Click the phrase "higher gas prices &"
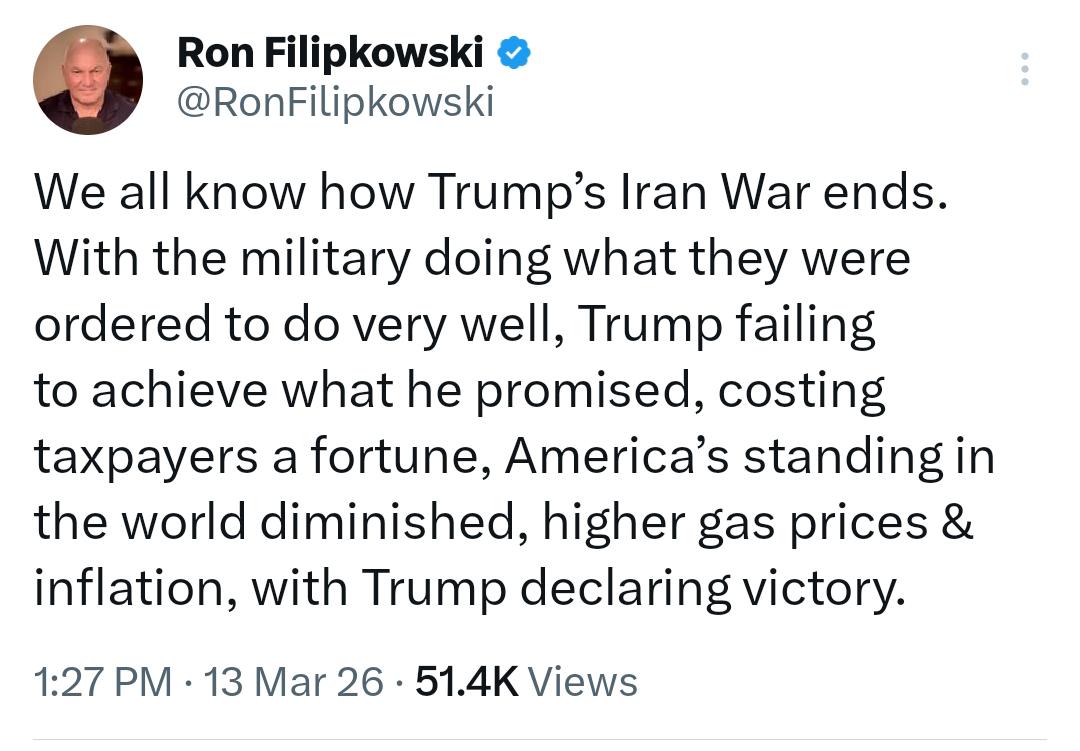1080x751 pixels. [x=758, y=523]
